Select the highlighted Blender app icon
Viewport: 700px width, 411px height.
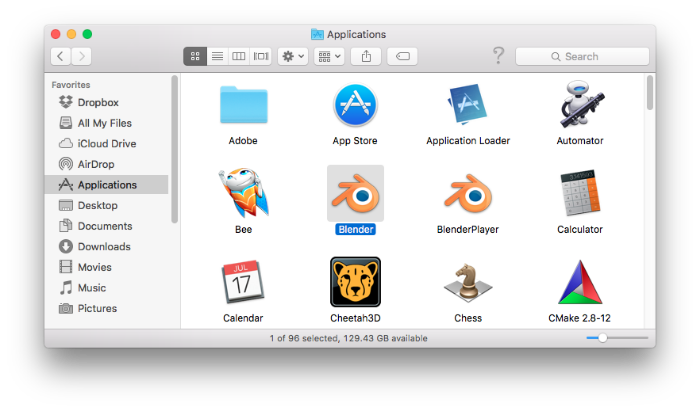pyautogui.click(x=355, y=194)
